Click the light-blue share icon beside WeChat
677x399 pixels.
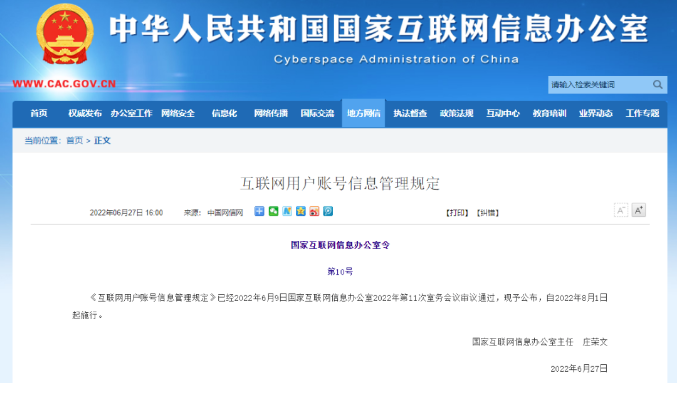[287, 211]
